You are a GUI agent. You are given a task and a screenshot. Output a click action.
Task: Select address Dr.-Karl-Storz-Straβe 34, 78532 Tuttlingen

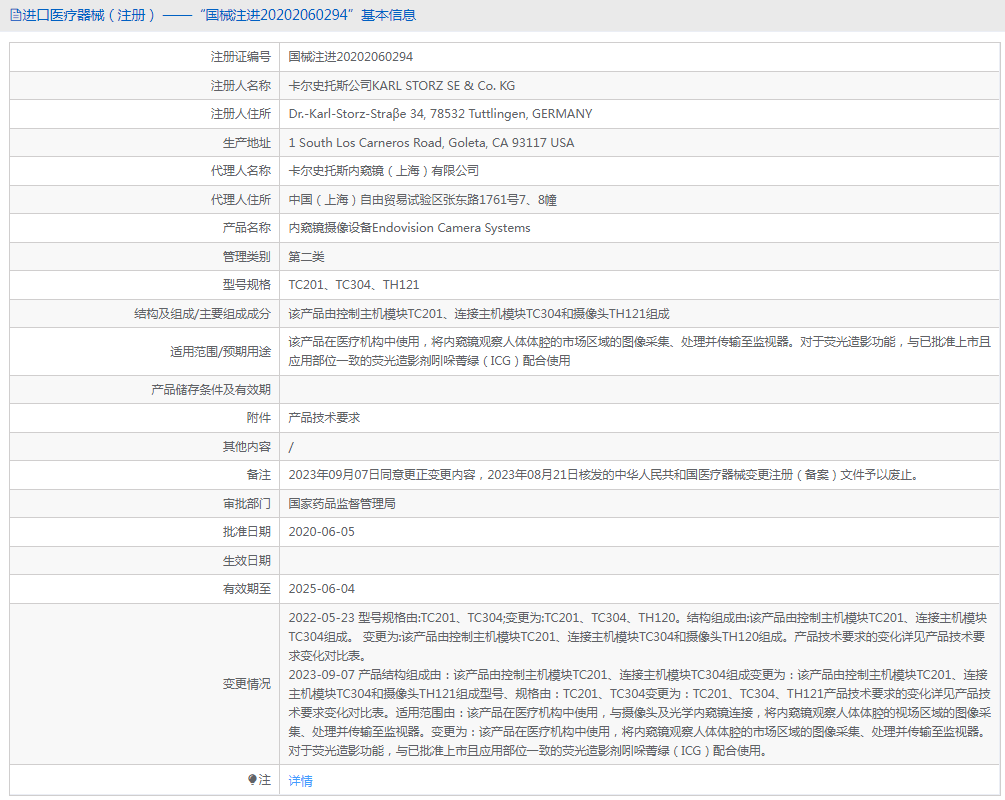coord(440,114)
